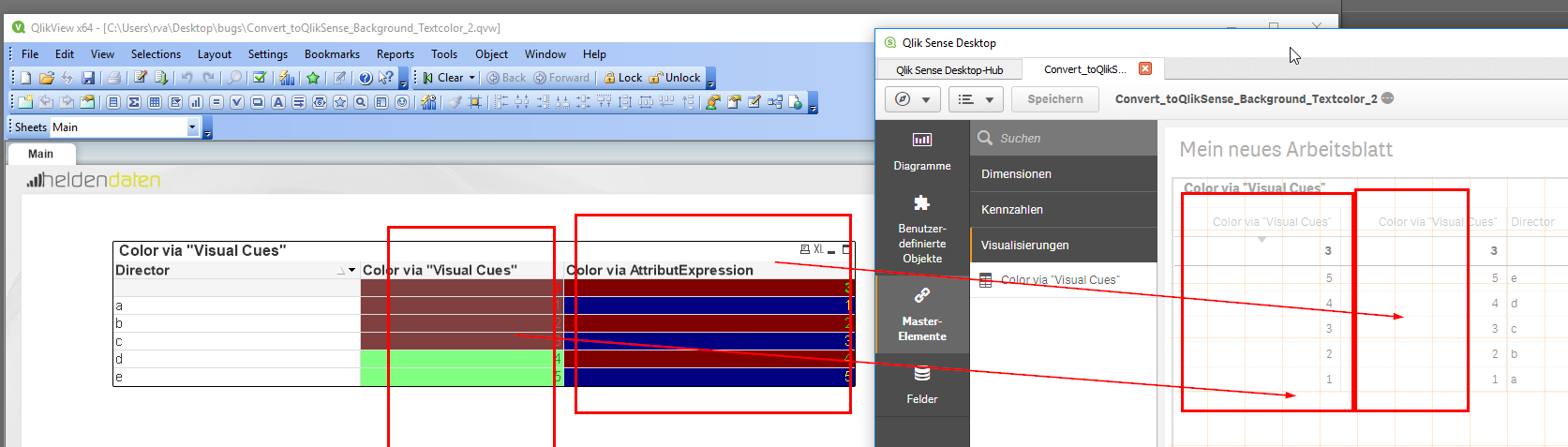Viewport: 1568px width, 447px height.
Task: Open the Time Chart wizard icon
Action: pyautogui.click(x=428, y=102)
